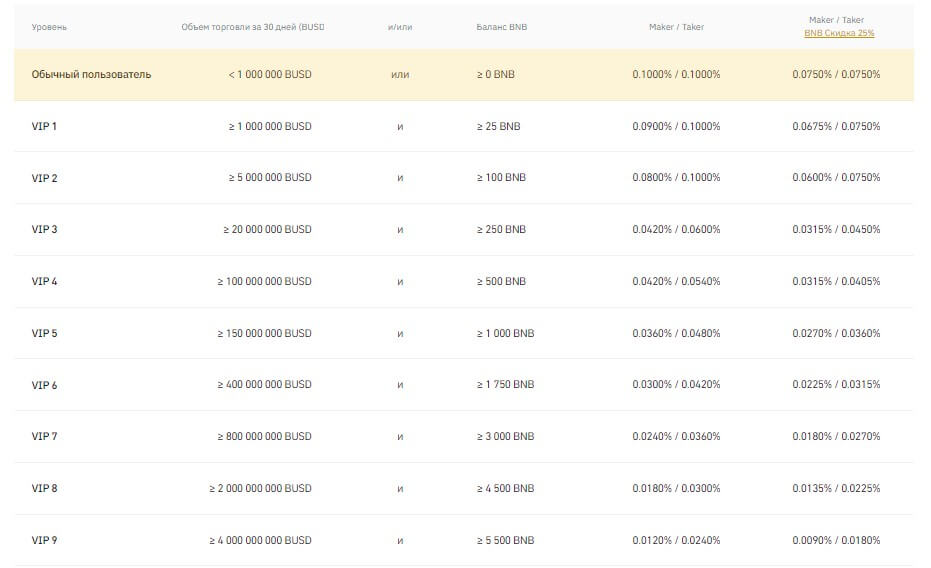
Task: Click the "< 1 000 000 BUSD" volume cell
Action: pos(269,75)
